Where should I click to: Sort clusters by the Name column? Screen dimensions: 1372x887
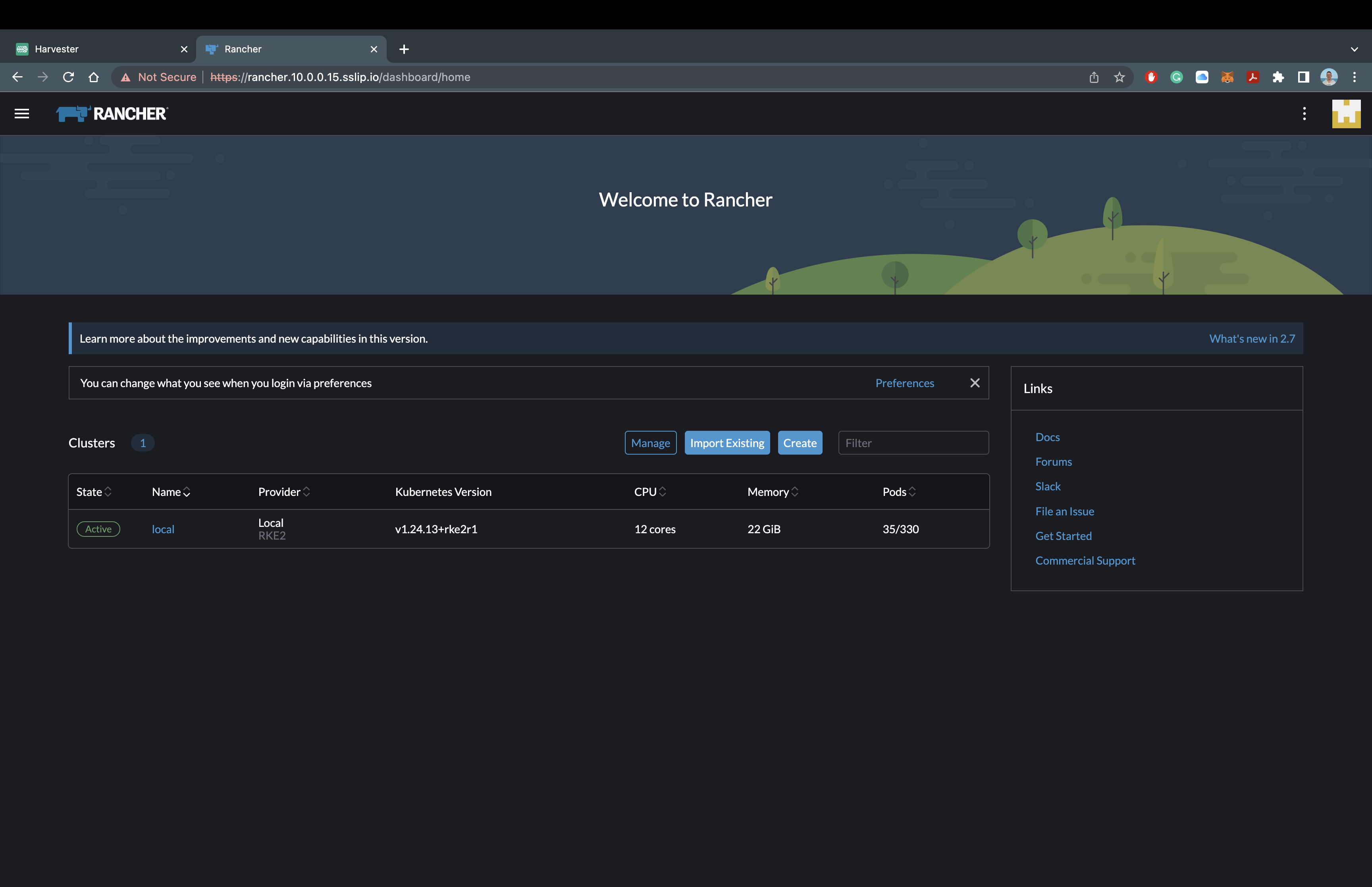tap(170, 491)
